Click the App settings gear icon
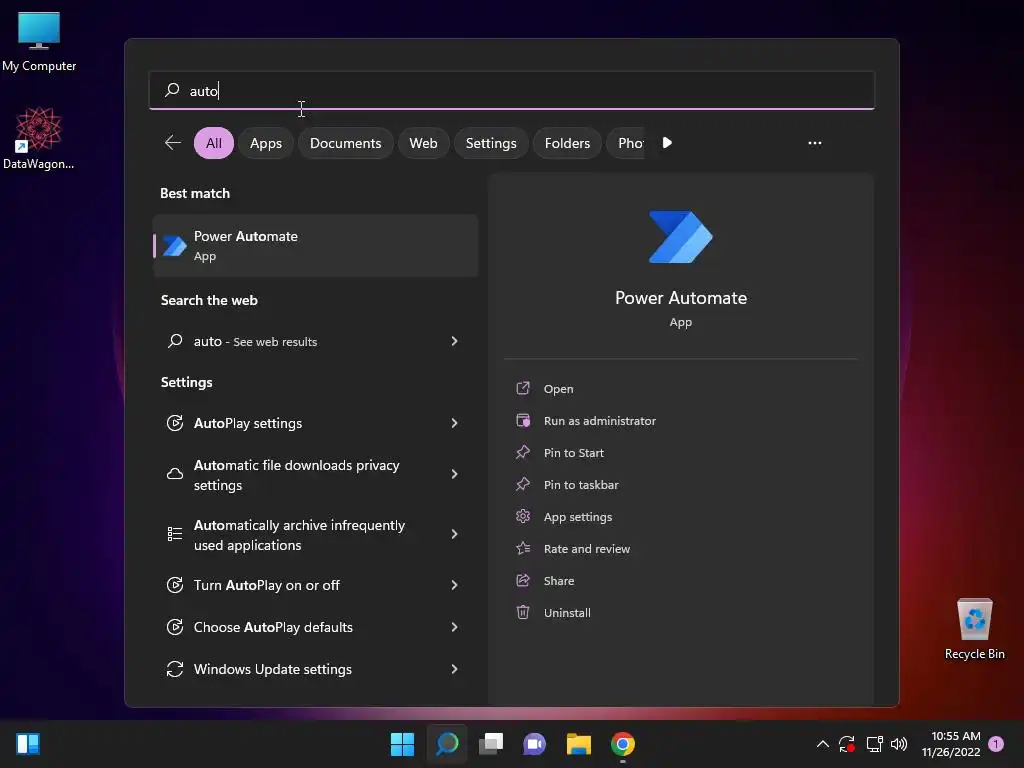 point(522,516)
